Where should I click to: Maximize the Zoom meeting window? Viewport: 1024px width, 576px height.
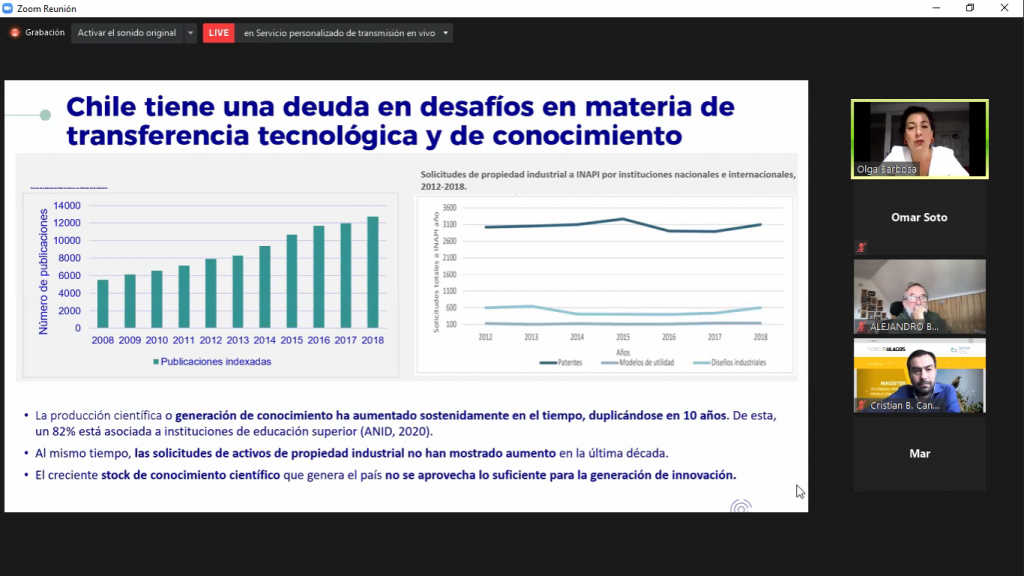(969, 8)
